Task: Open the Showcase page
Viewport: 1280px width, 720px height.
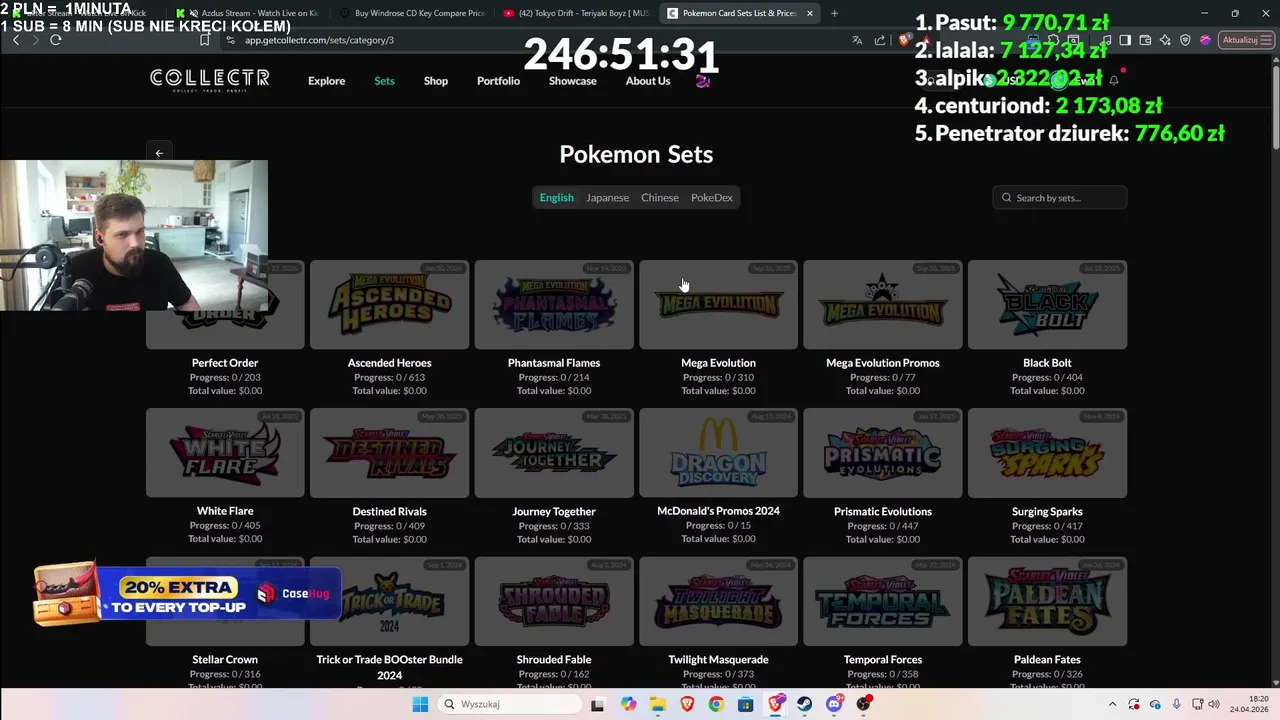Action: click(x=572, y=81)
